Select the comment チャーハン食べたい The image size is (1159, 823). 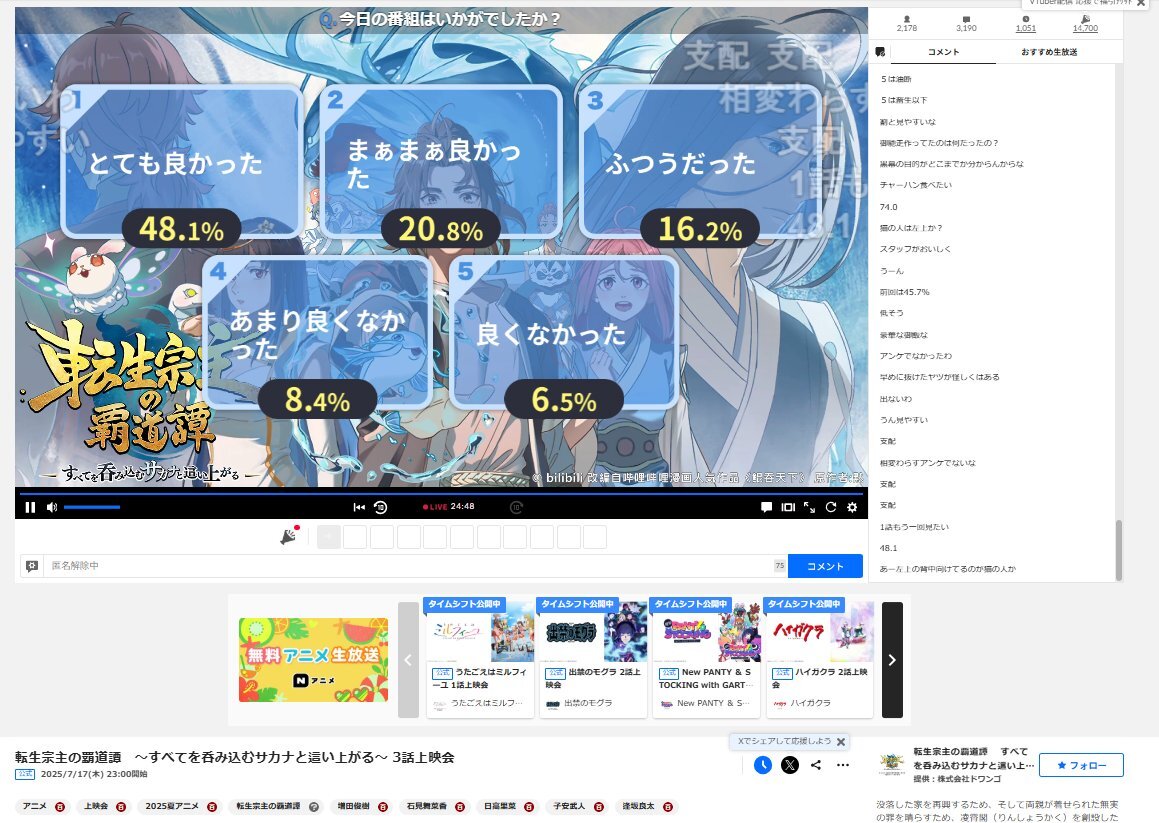click(916, 185)
